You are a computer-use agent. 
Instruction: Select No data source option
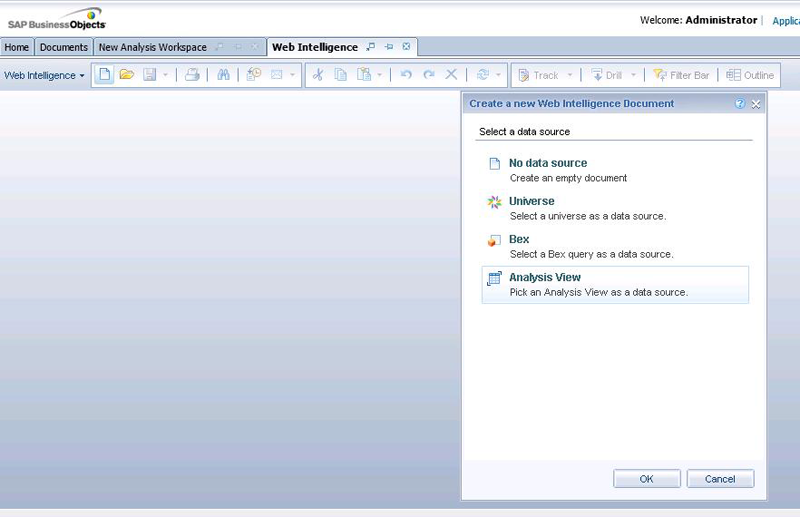(615, 170)
